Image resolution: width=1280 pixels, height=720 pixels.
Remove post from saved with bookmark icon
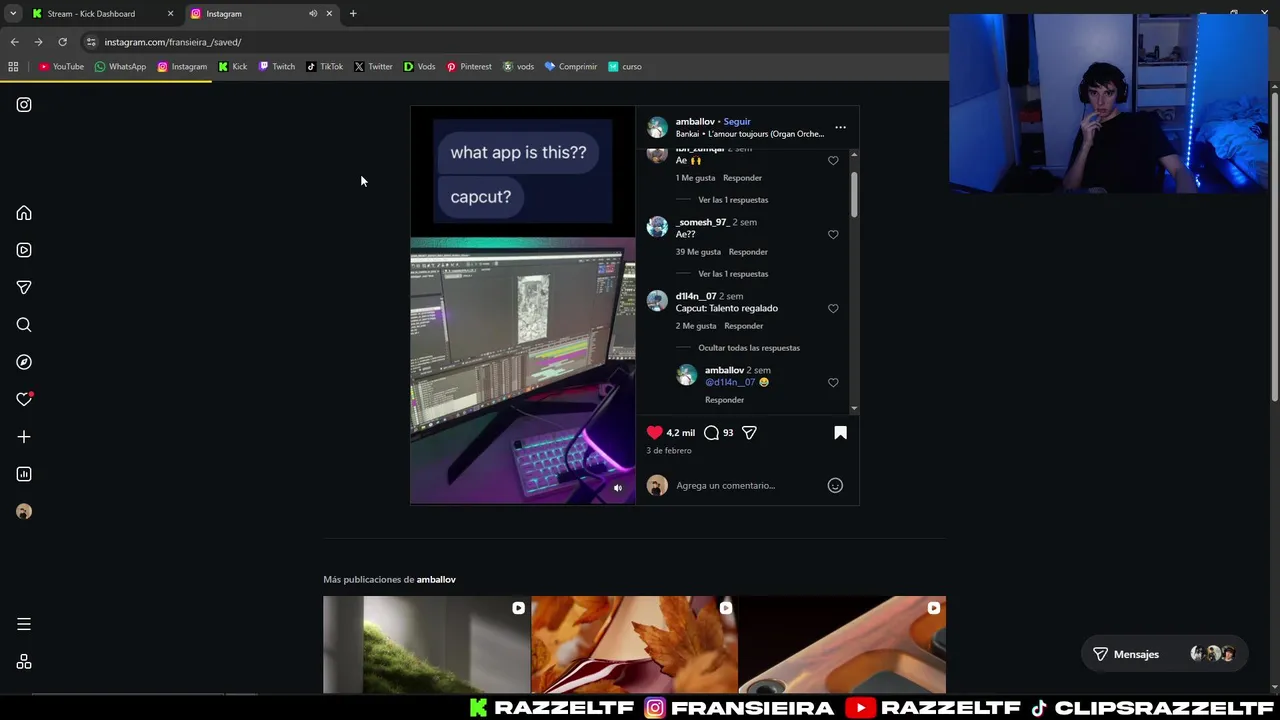(840, 433)
